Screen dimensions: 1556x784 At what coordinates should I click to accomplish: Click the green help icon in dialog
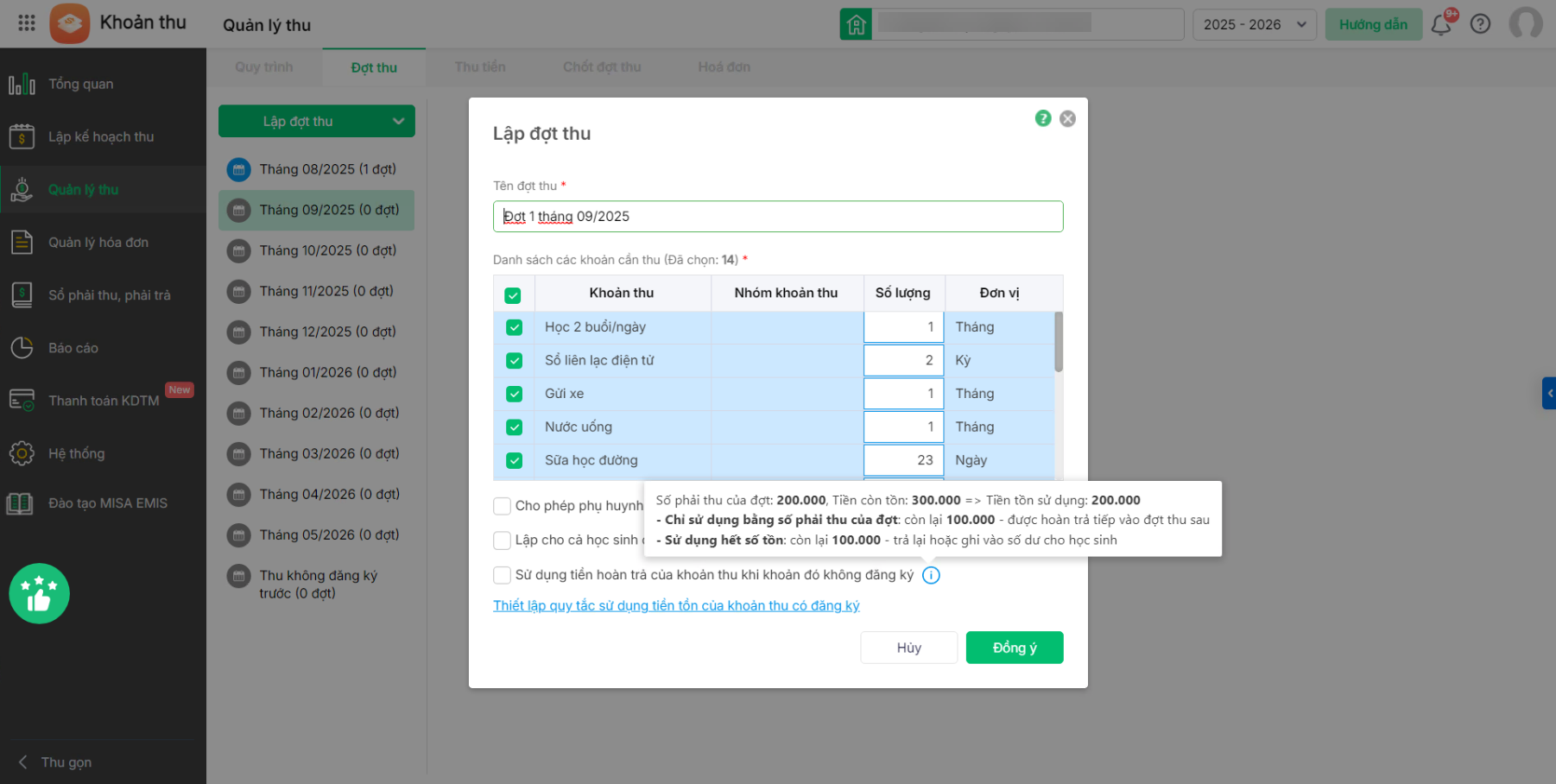coord(1043,118)
